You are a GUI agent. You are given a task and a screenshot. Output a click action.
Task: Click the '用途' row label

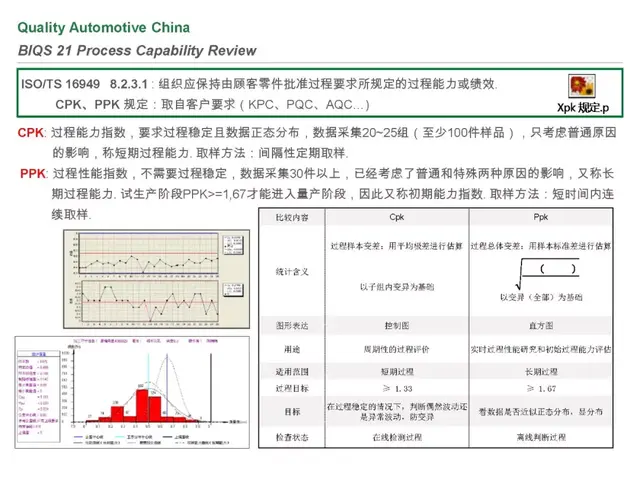coord(292,349)
